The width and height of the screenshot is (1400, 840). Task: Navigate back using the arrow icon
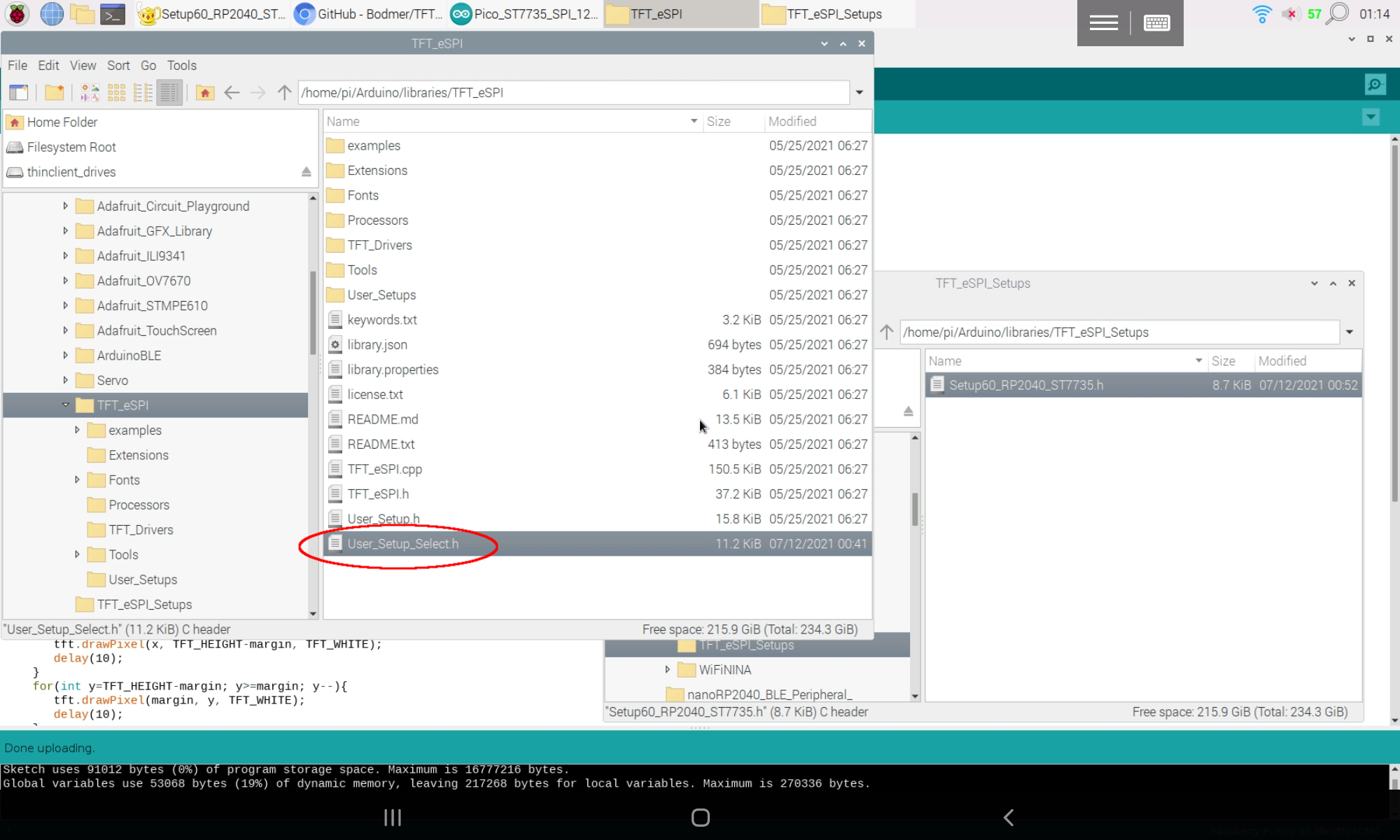coord(232,92)
